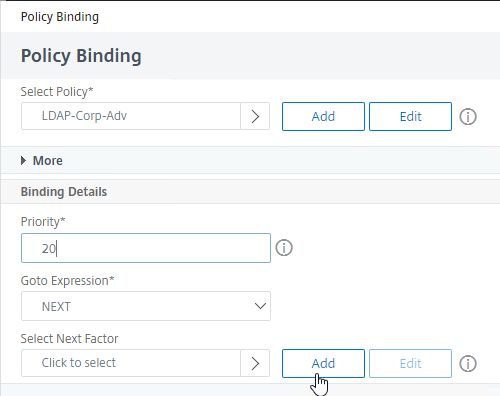
Task: Click the 'Goto Expression*' label
Action: pyautogui.click(x=67, y=281)
